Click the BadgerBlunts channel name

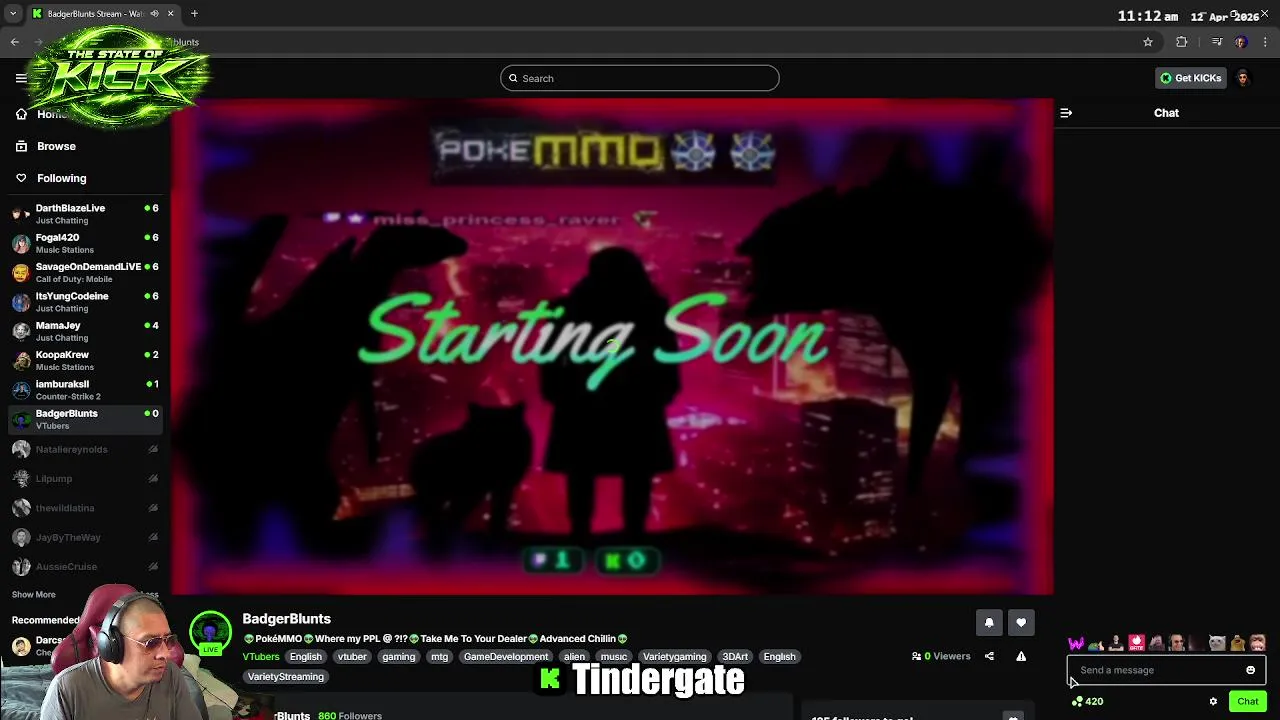coord(286,619)
